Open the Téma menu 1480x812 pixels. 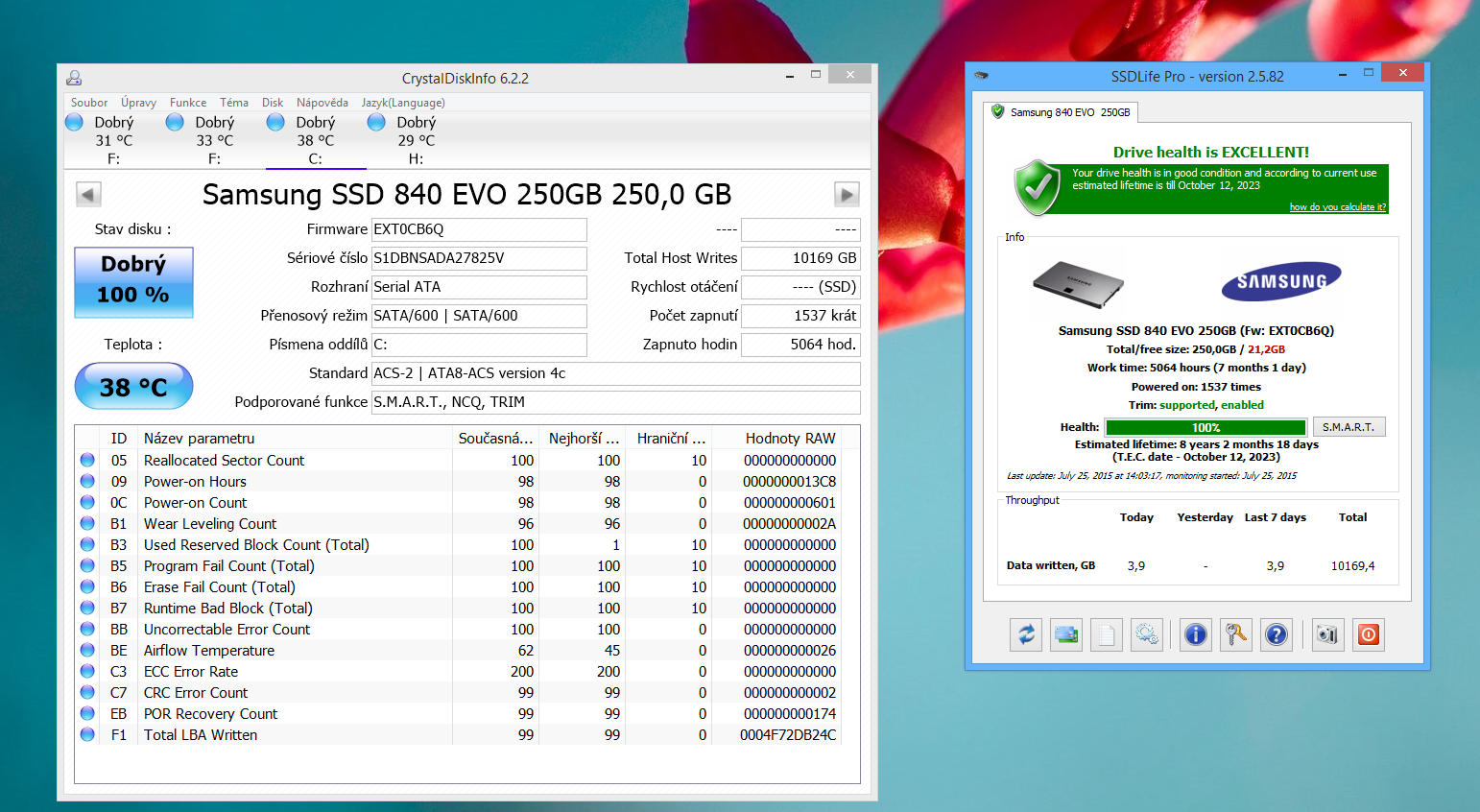pos(234,103)
